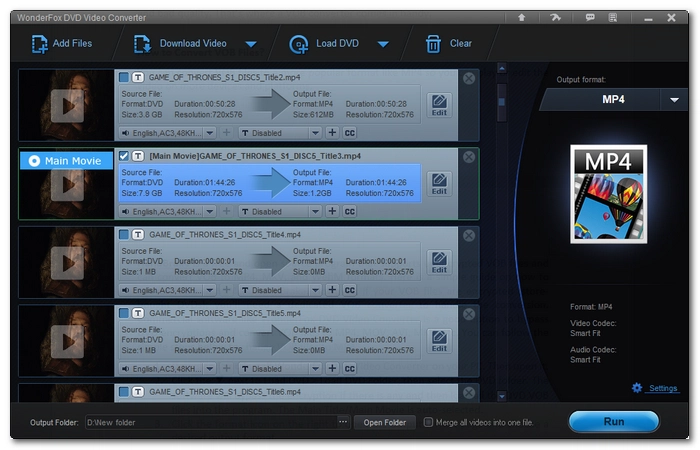Open the MP4 output format dropdown
Image resolution: width=700 pixels, height=450 pixels.
tap(674, 100)
